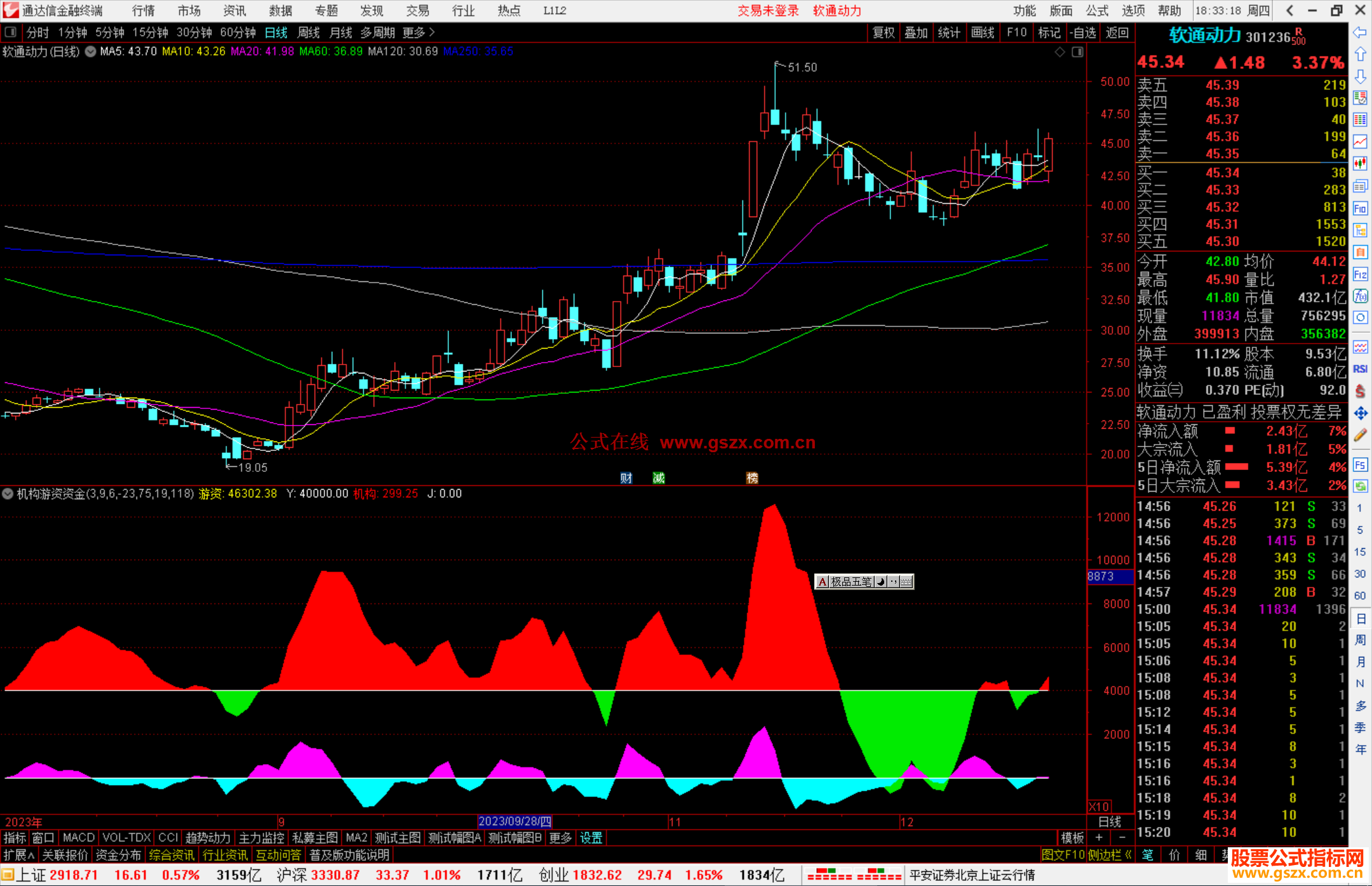Toggle the round button beside 软通动力(日线)
The height and width of the screenshot is (886, 1372).
click(x=90, y=51)
